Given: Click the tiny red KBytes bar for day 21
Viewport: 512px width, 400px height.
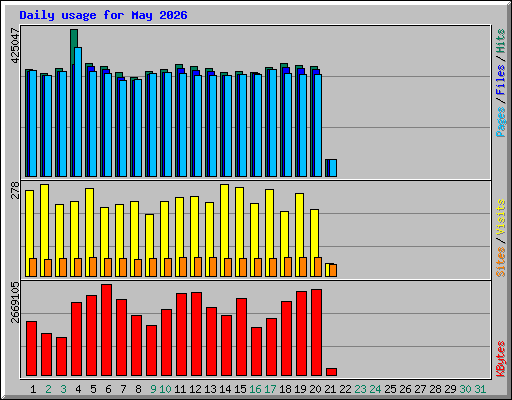Looking at the screenshot, I should click(332, 372).
